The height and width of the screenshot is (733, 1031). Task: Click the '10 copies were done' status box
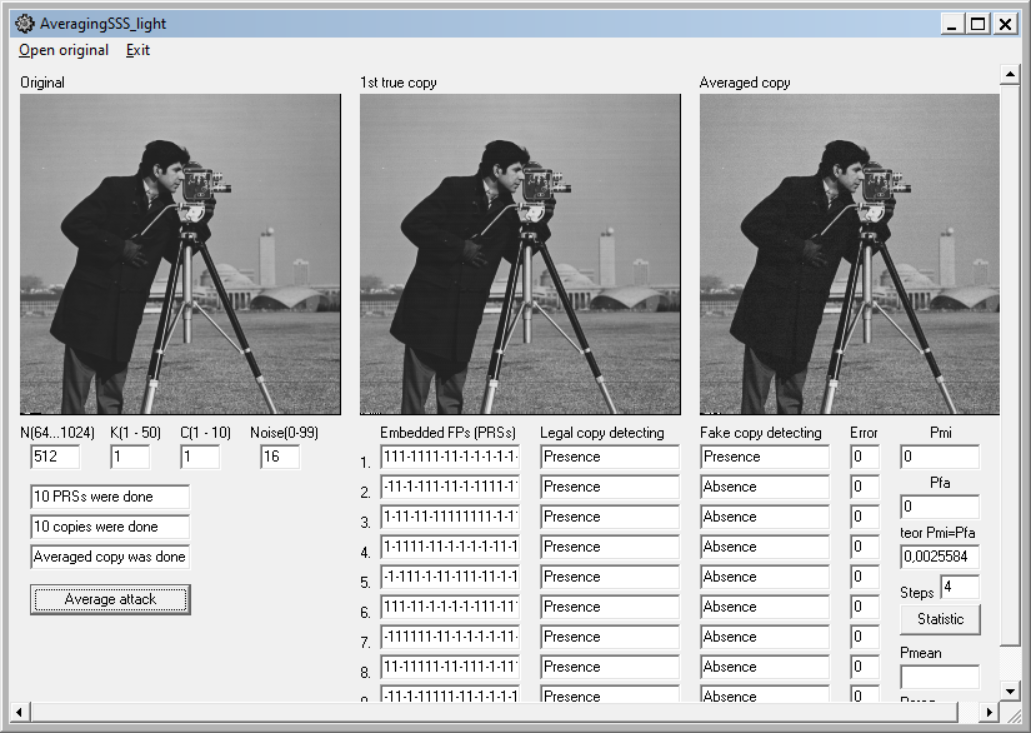tap(110, 527)
